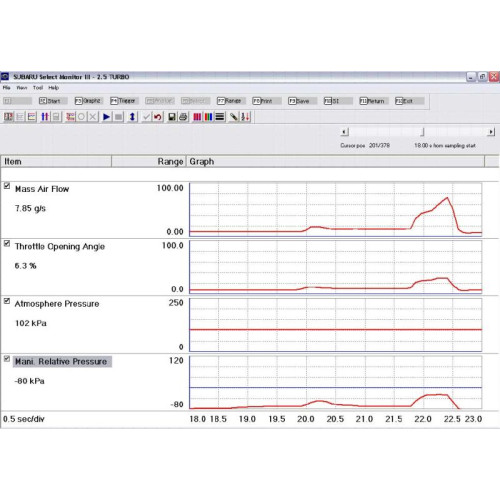Click the cursor position slider thumb
The image size is (500, 500).
coord(422,132)
